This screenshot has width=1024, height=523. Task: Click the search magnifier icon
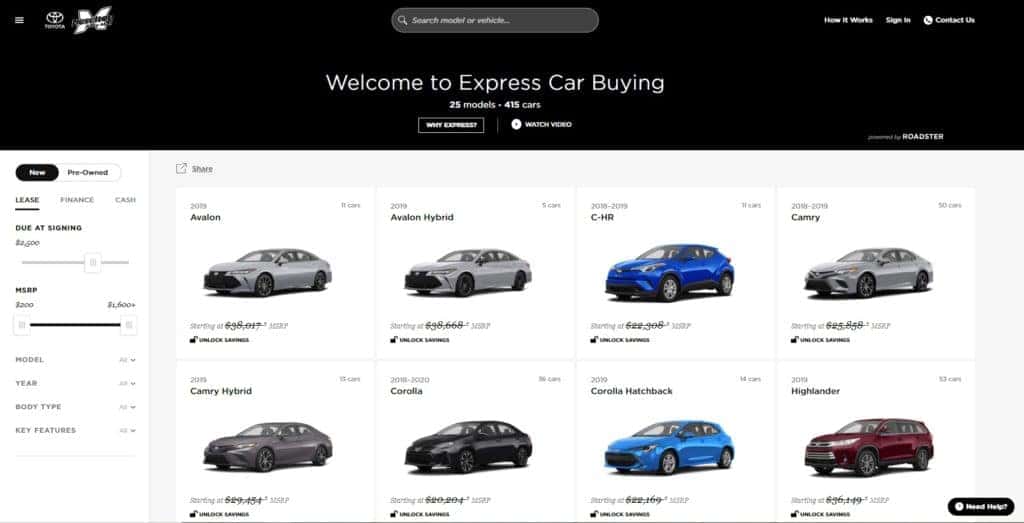[403, 20]
